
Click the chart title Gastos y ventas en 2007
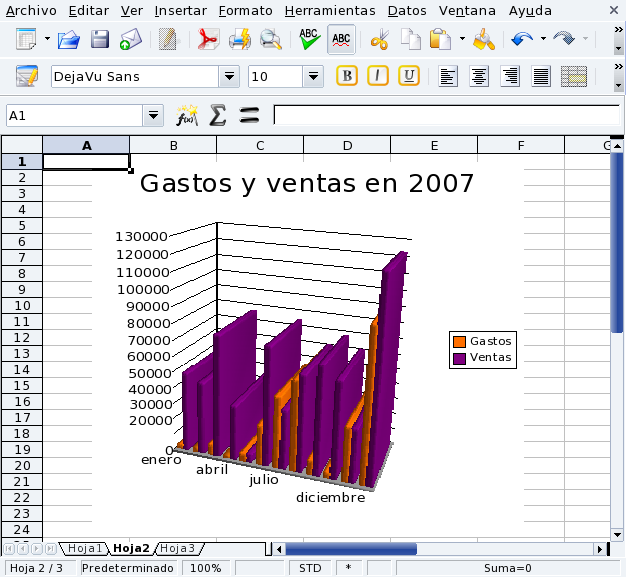(307, 184)
